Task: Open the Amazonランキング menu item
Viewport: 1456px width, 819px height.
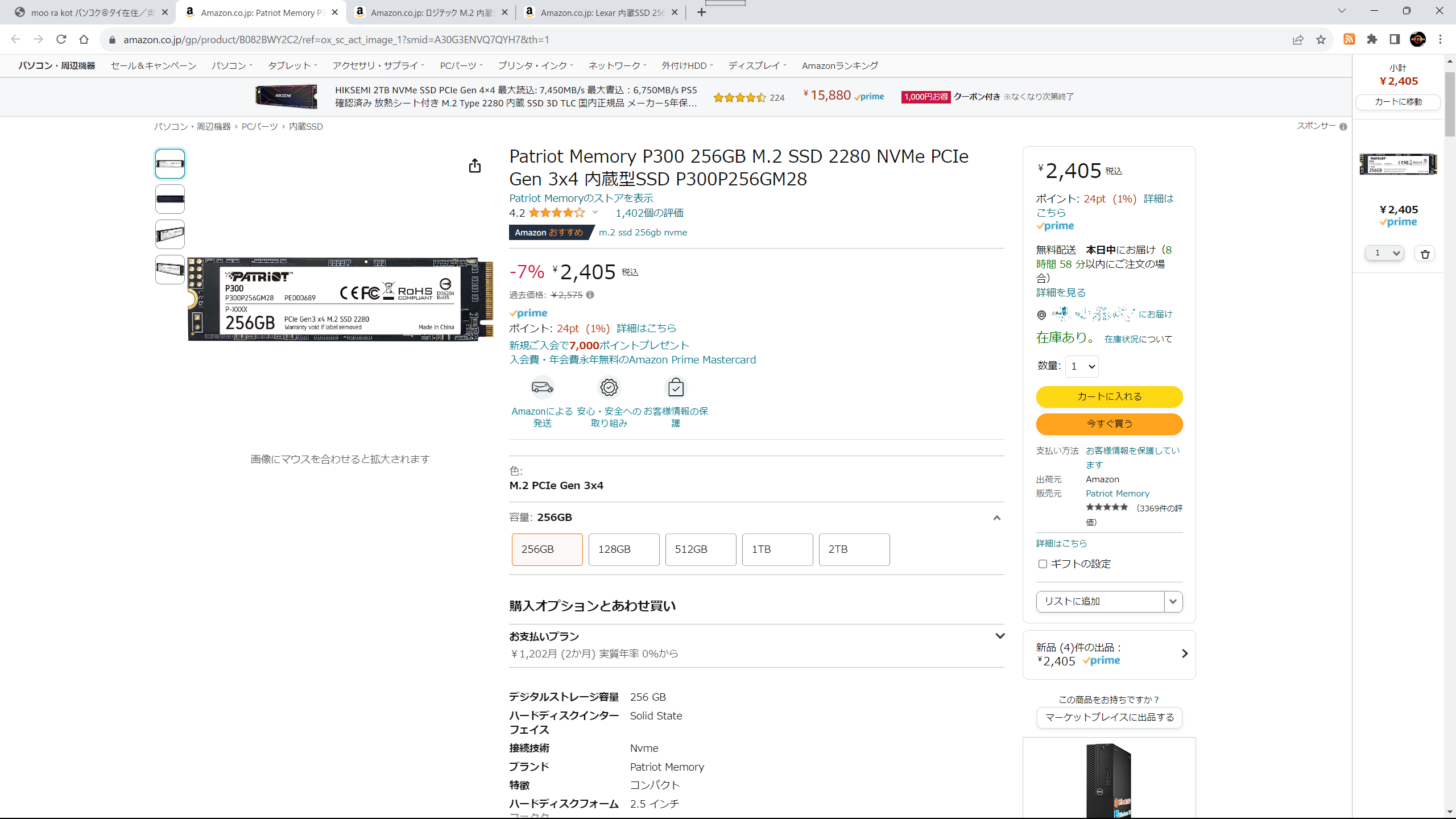Action: 839,65
